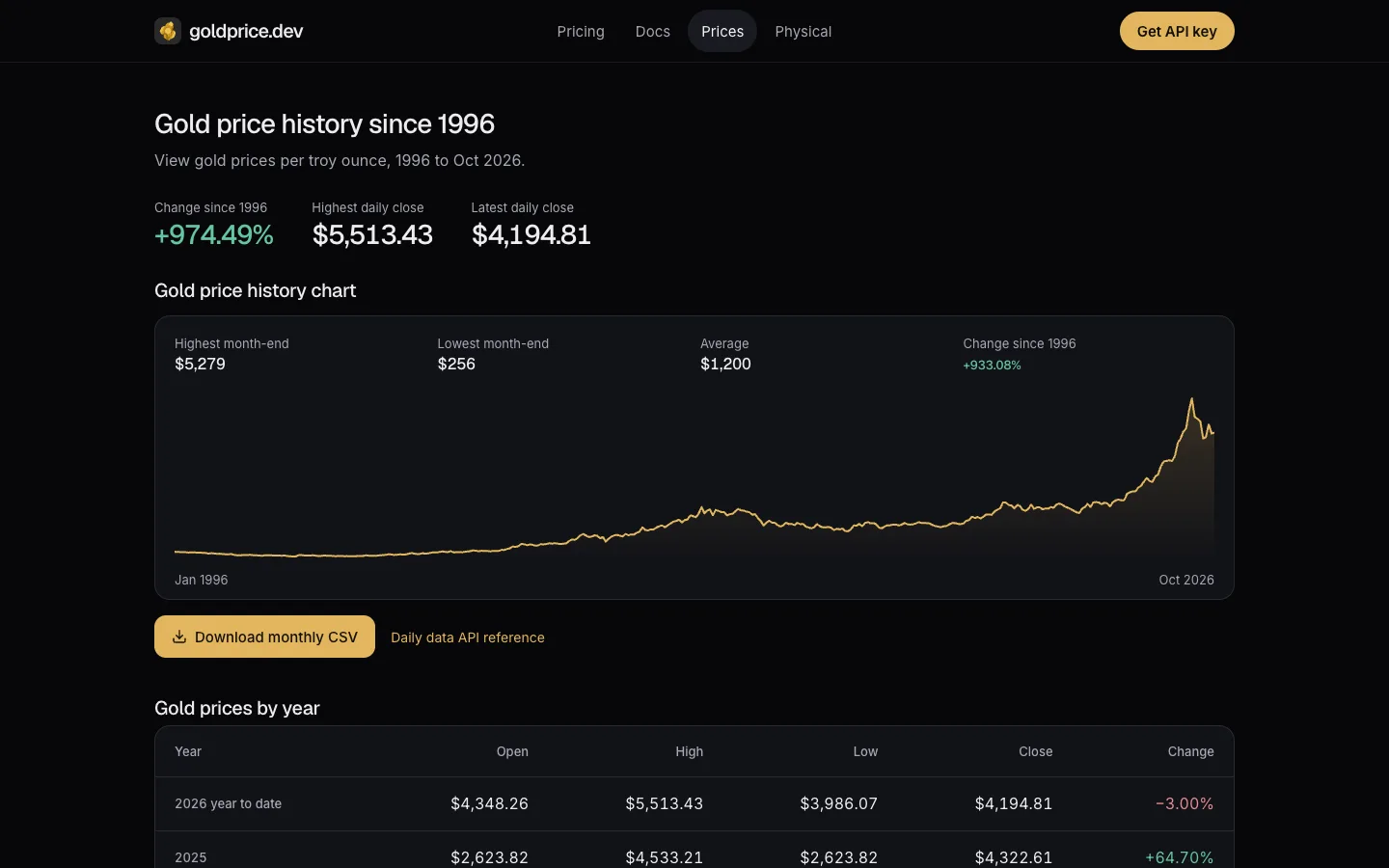
Task: Click the Year column header in the table
Action: 188,751
